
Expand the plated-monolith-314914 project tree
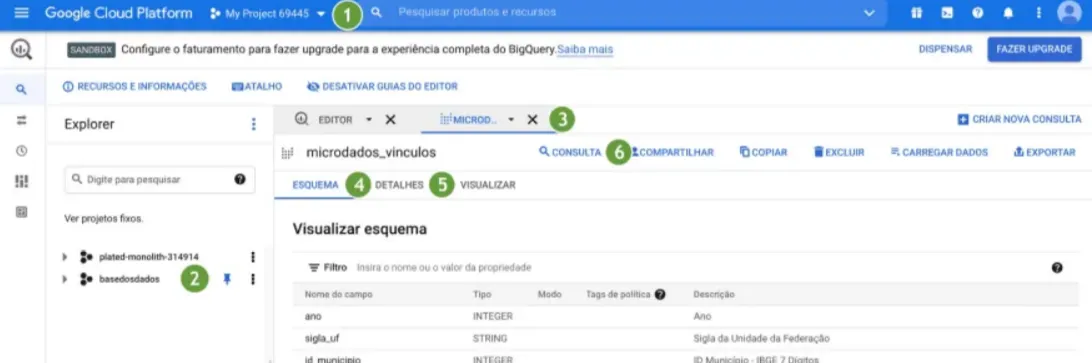tap(65, 257)
